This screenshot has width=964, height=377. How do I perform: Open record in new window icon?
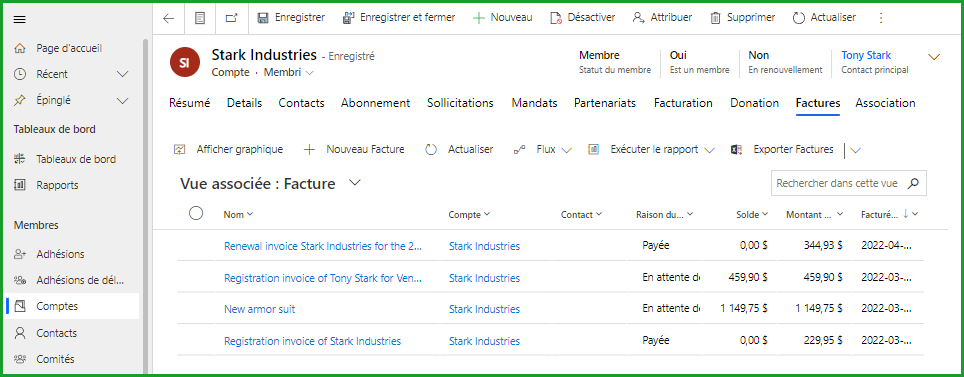pos(232,18)
